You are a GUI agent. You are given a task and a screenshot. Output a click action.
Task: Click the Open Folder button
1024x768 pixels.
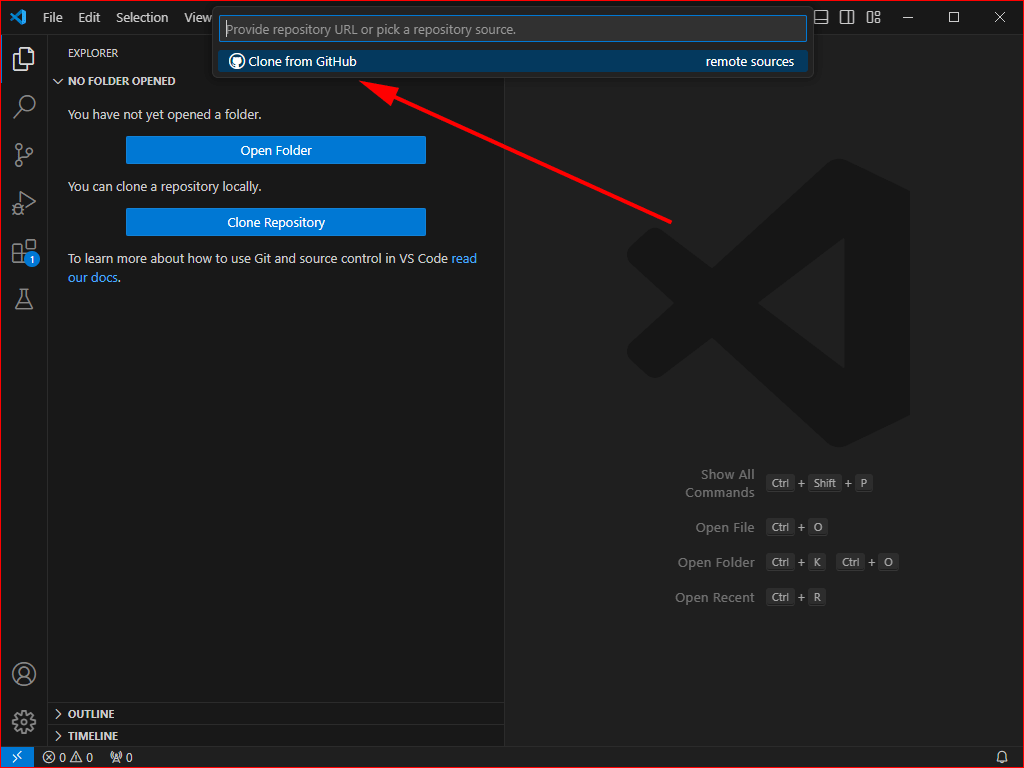(276, 150)
